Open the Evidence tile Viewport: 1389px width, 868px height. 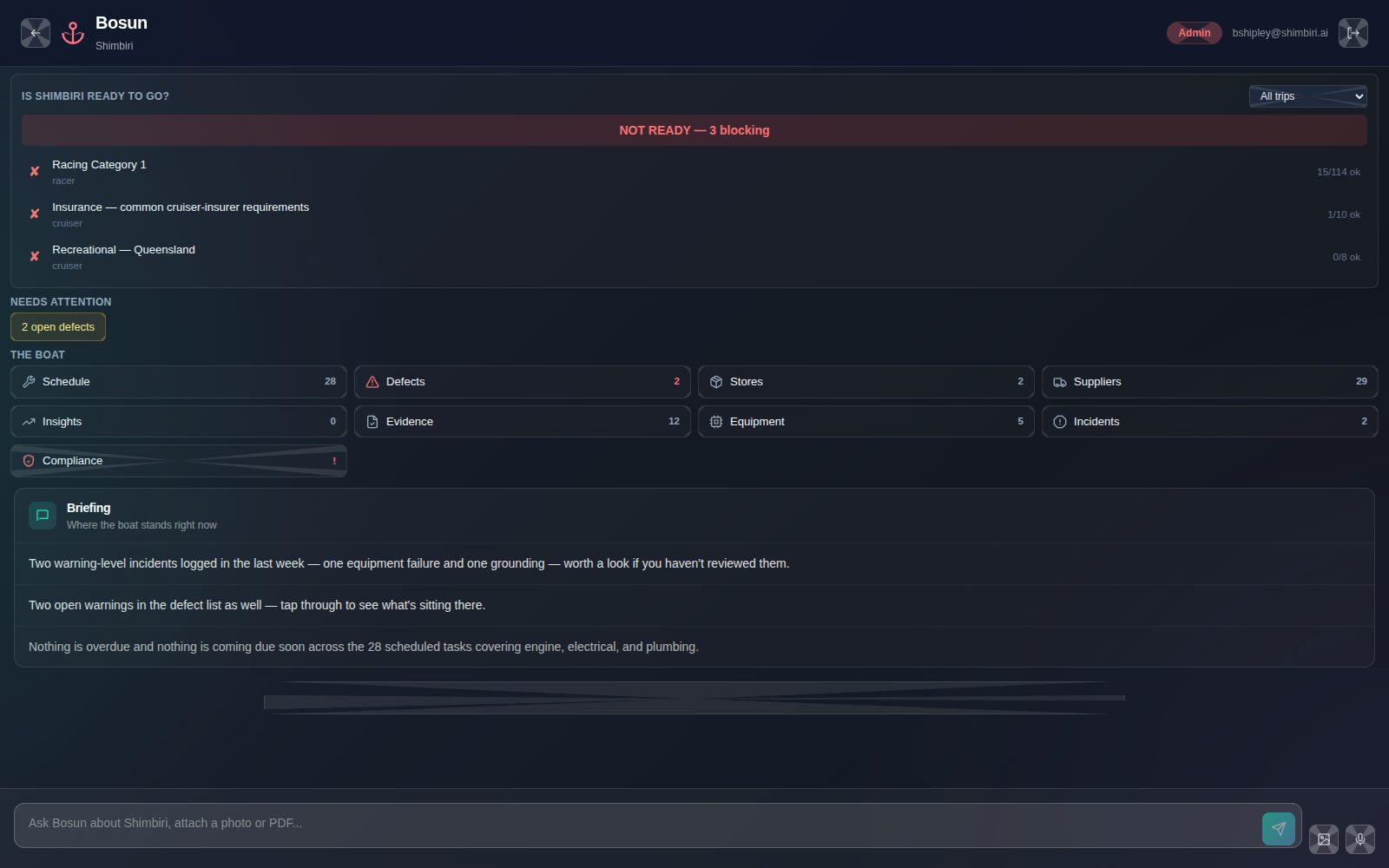point(523,422)
